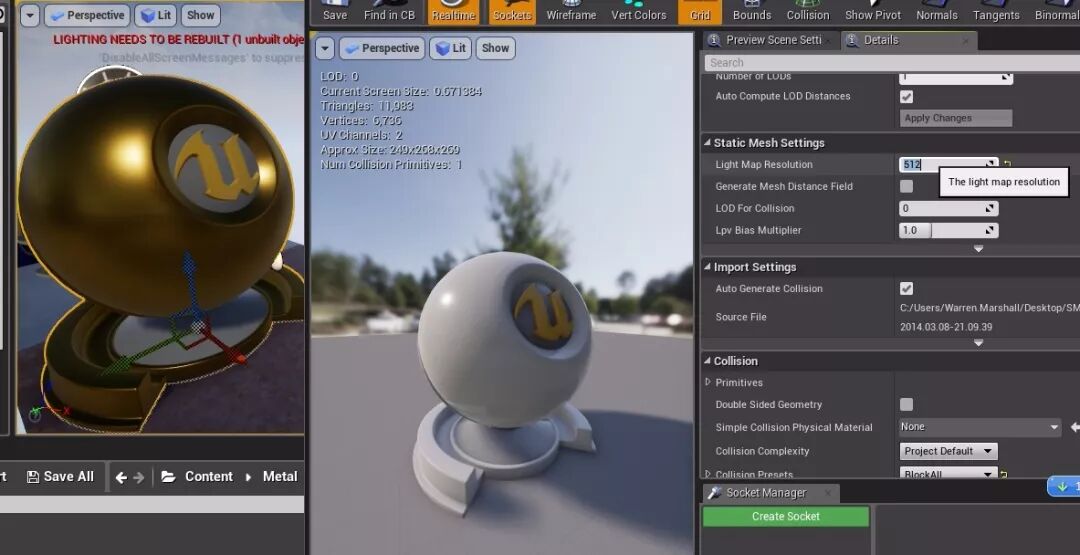Click the folder icon beside Content breadcrumb

pos(168,477)
